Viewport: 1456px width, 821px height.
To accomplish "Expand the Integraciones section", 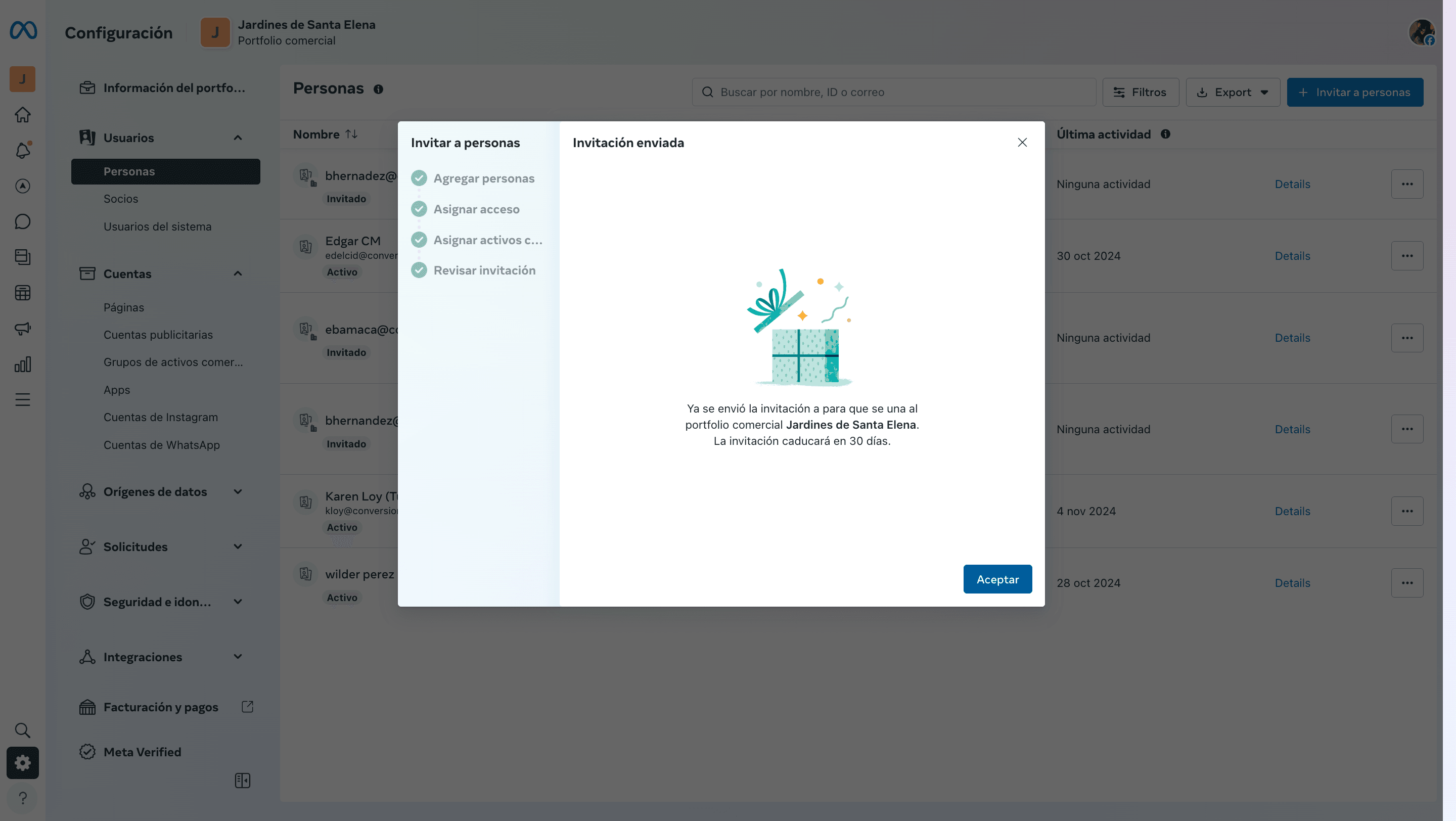I will 238,657.
